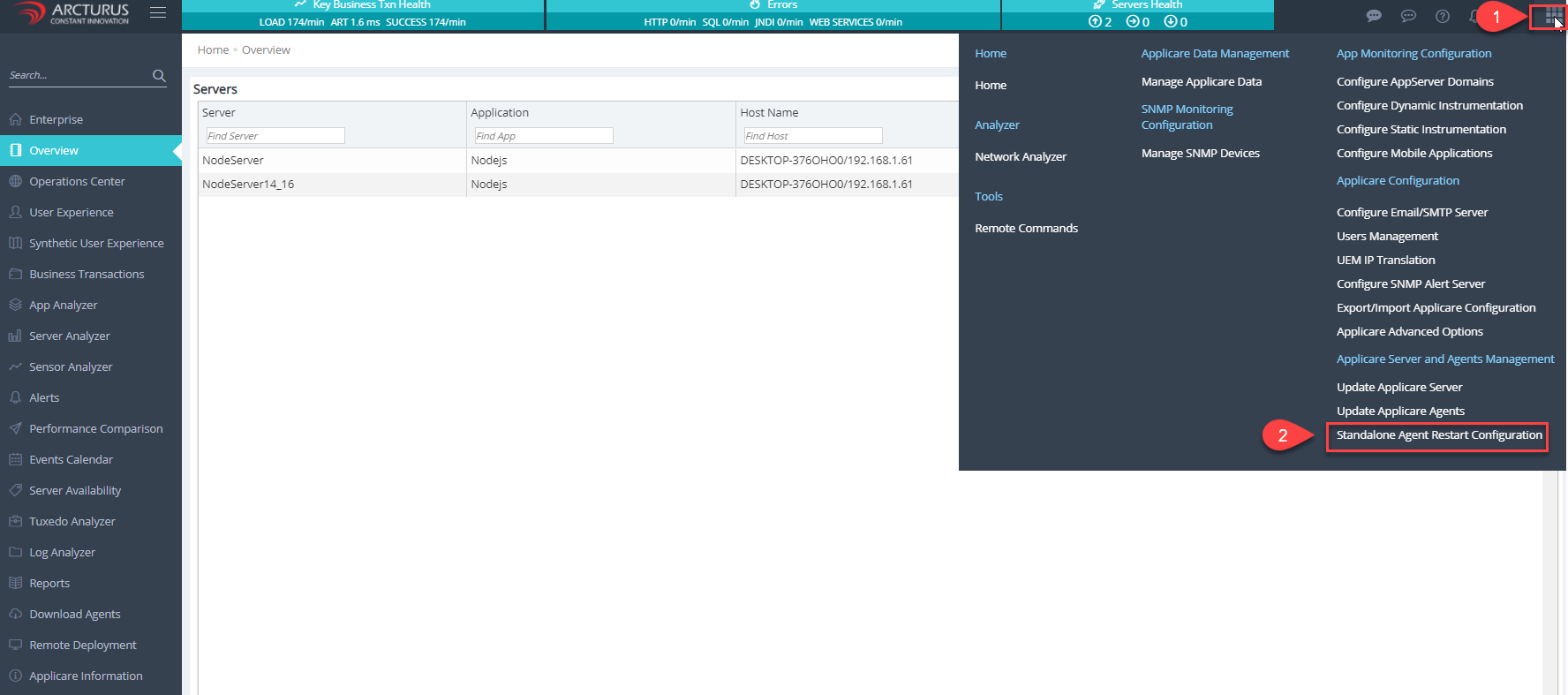Click the Applicare Data Management heading
Screen dimensions: 1568x695
point(1215,54)
